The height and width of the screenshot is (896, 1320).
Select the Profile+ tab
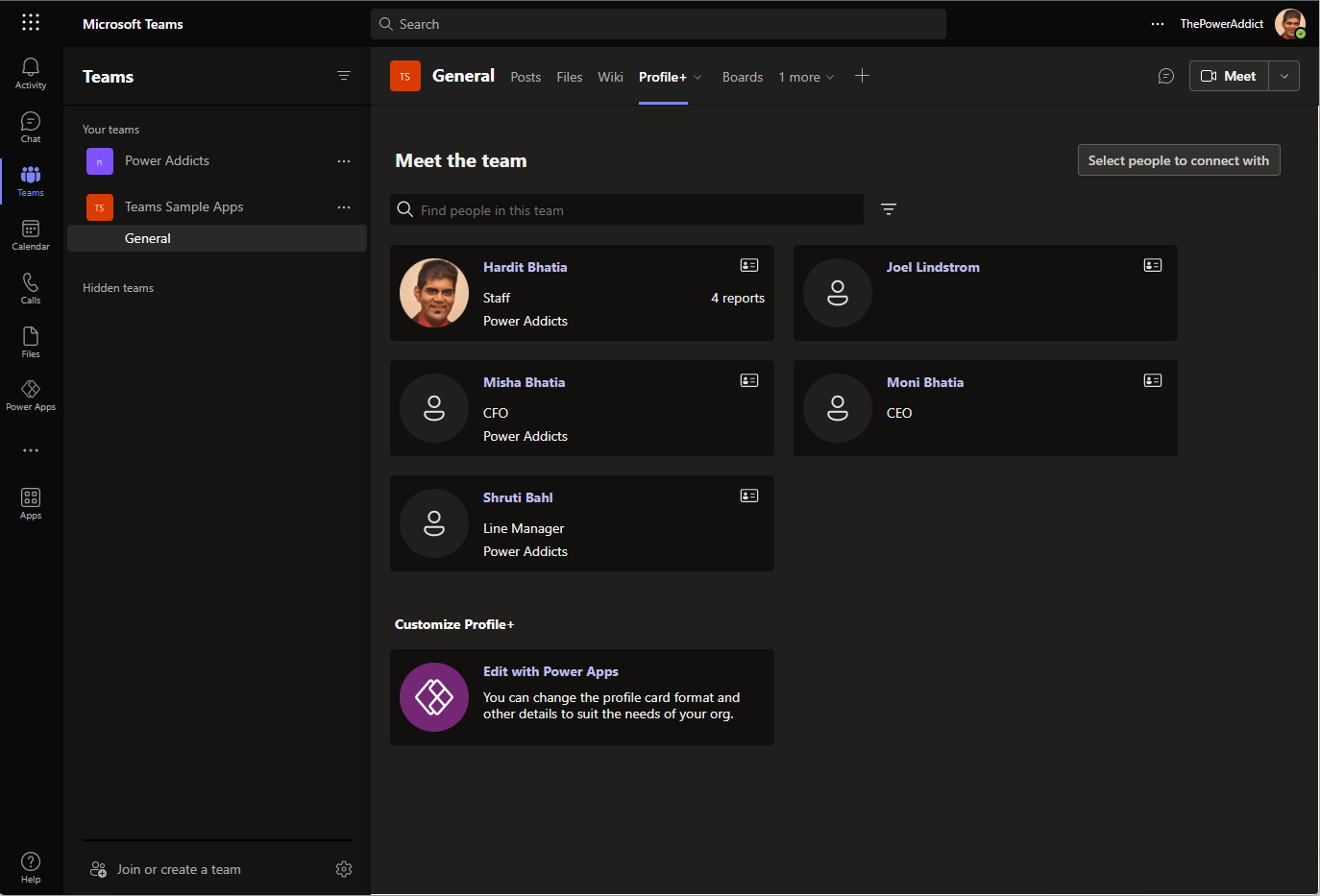click(x=663, y=77)
